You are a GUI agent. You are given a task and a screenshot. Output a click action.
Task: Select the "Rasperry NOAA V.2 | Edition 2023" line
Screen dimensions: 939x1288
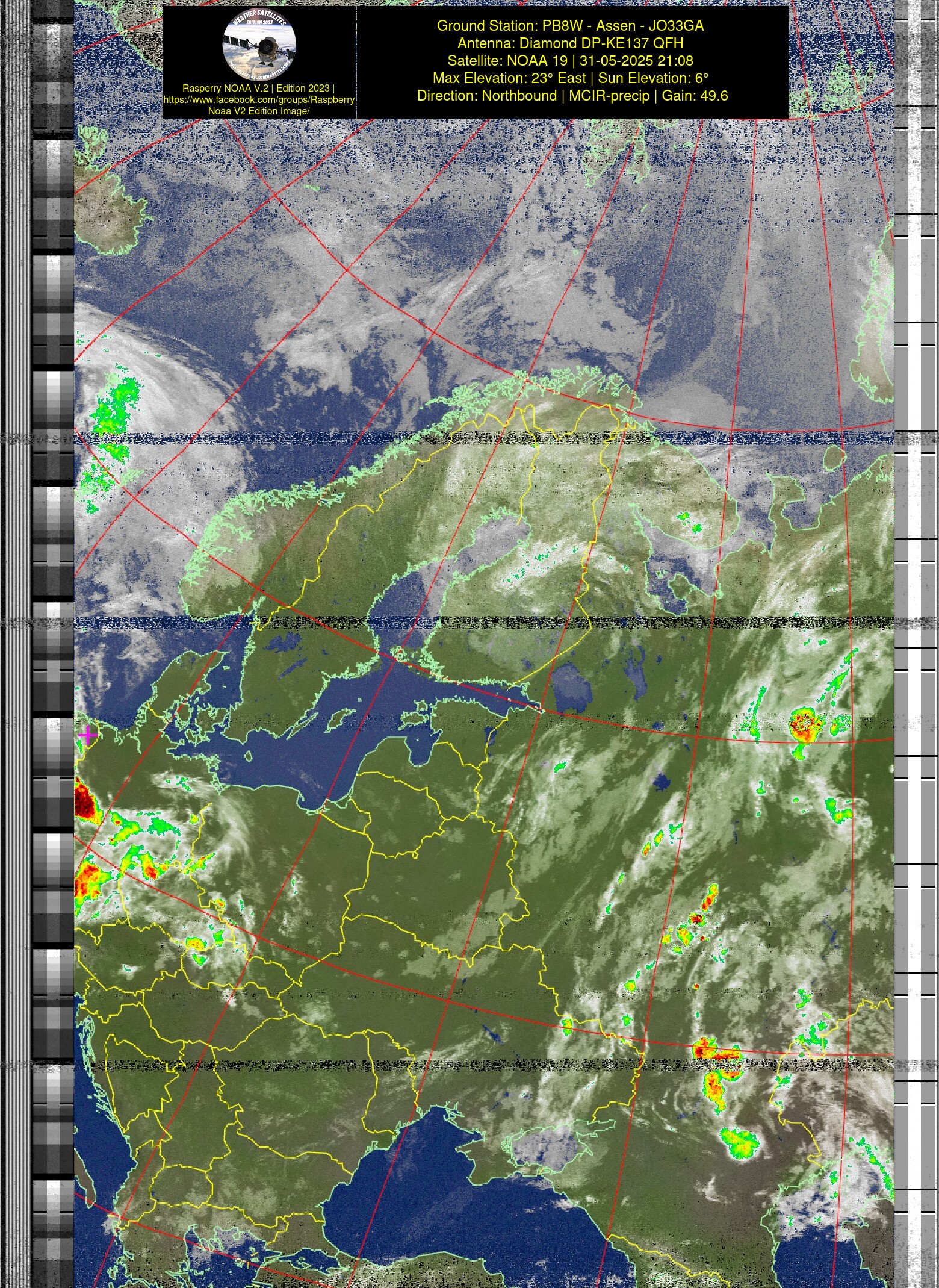(x=259, y=88)
